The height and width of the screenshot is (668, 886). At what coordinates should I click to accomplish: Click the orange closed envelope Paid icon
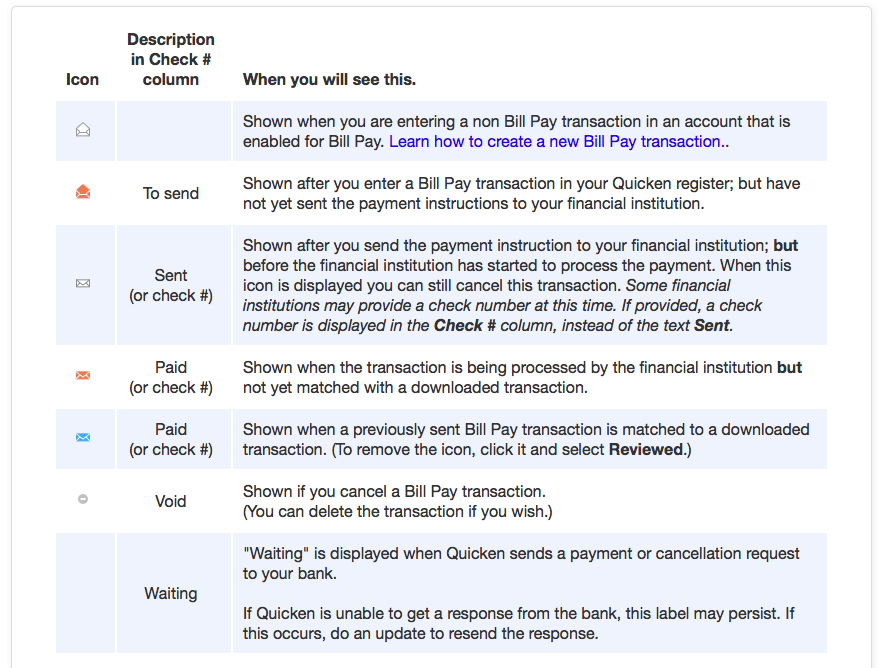83,375
